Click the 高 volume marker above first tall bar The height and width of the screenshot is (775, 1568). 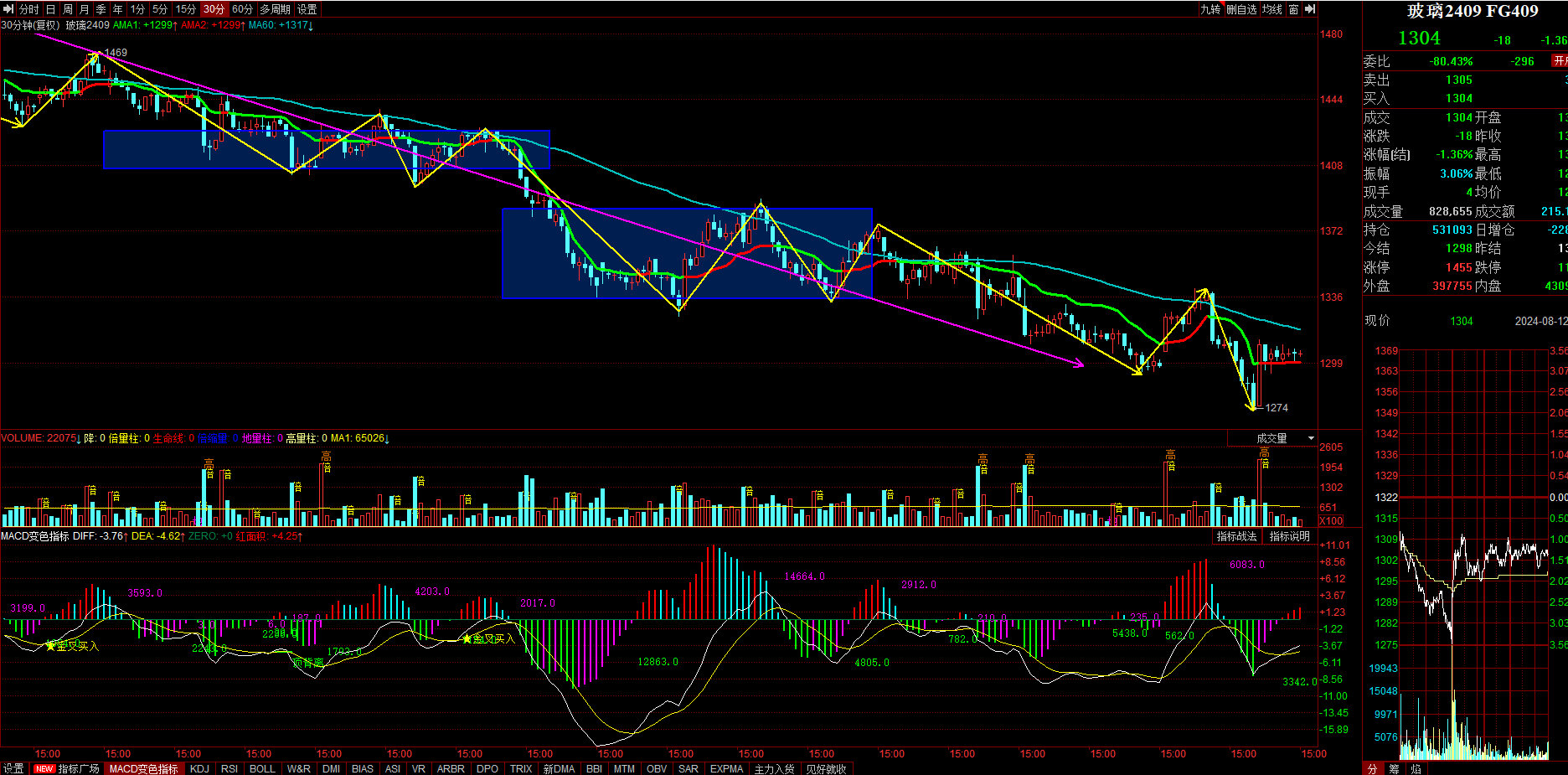(209, 463)
